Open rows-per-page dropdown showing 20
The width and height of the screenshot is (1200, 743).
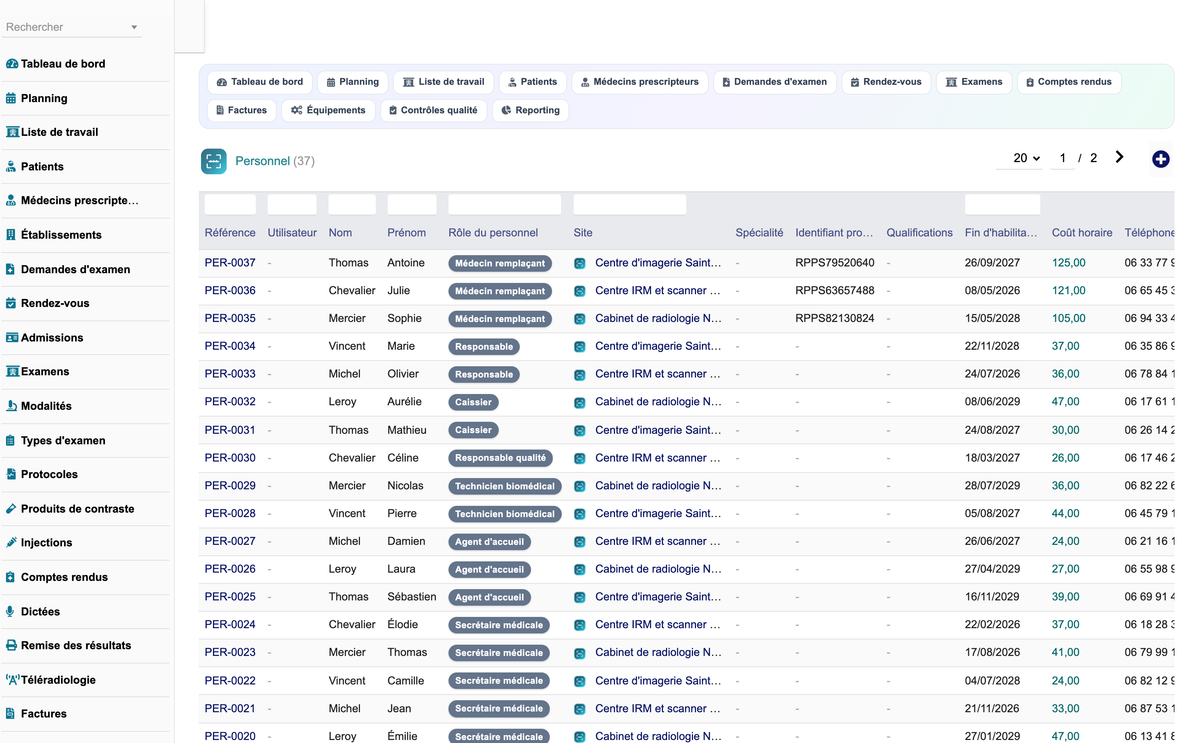tap(1020, 158)
